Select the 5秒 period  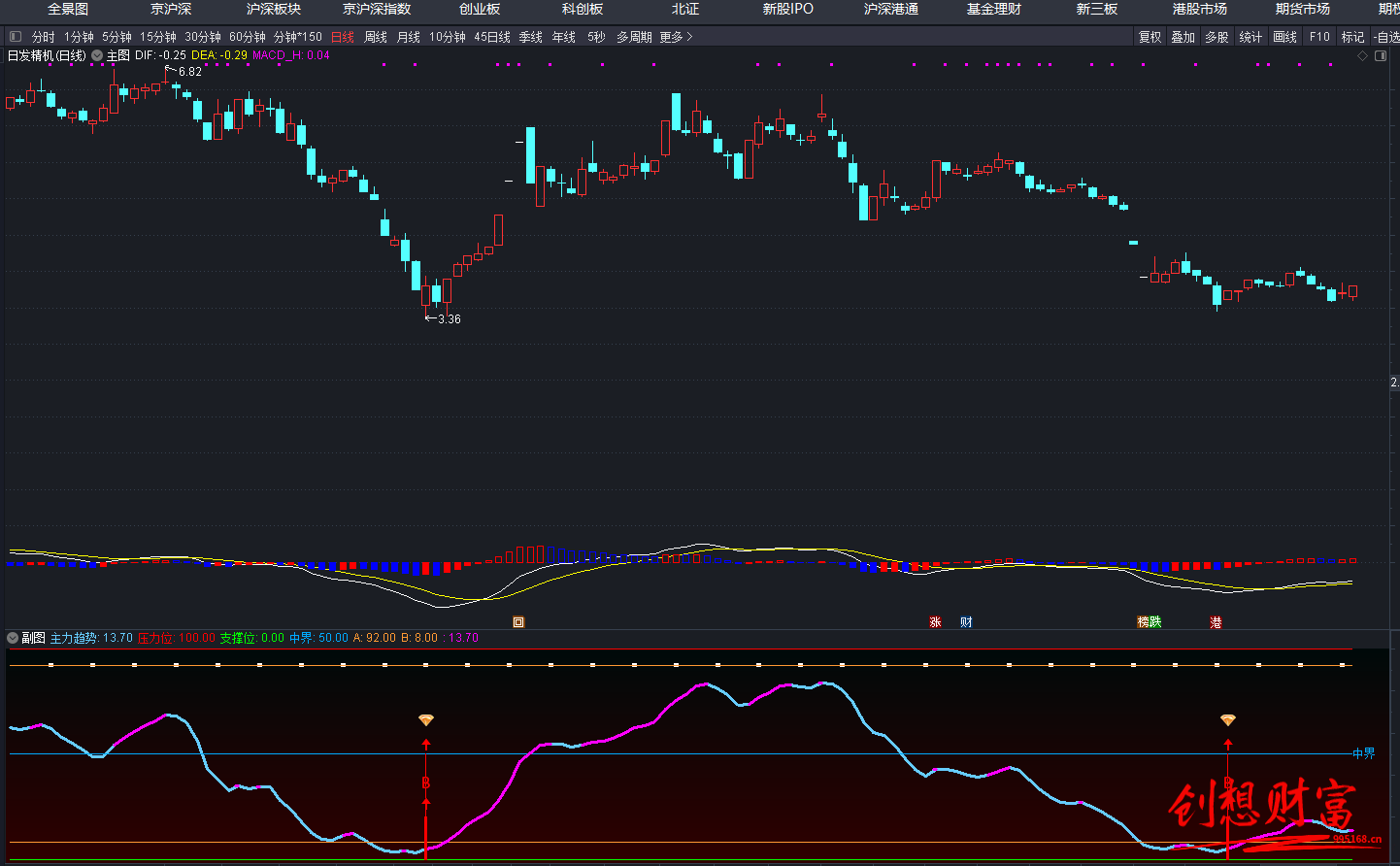click(596, 37)
